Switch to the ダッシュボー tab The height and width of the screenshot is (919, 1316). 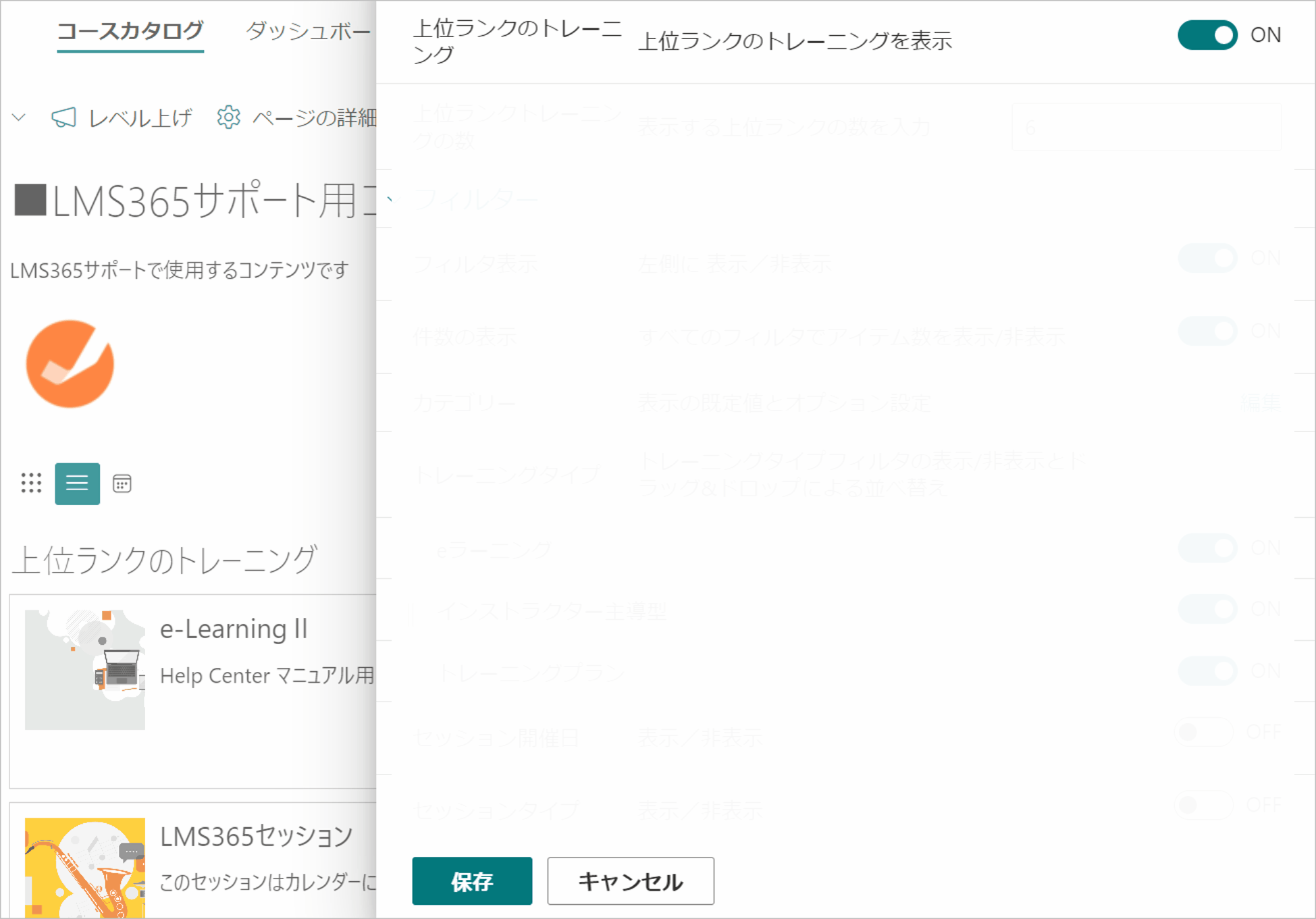coord(308,31)
